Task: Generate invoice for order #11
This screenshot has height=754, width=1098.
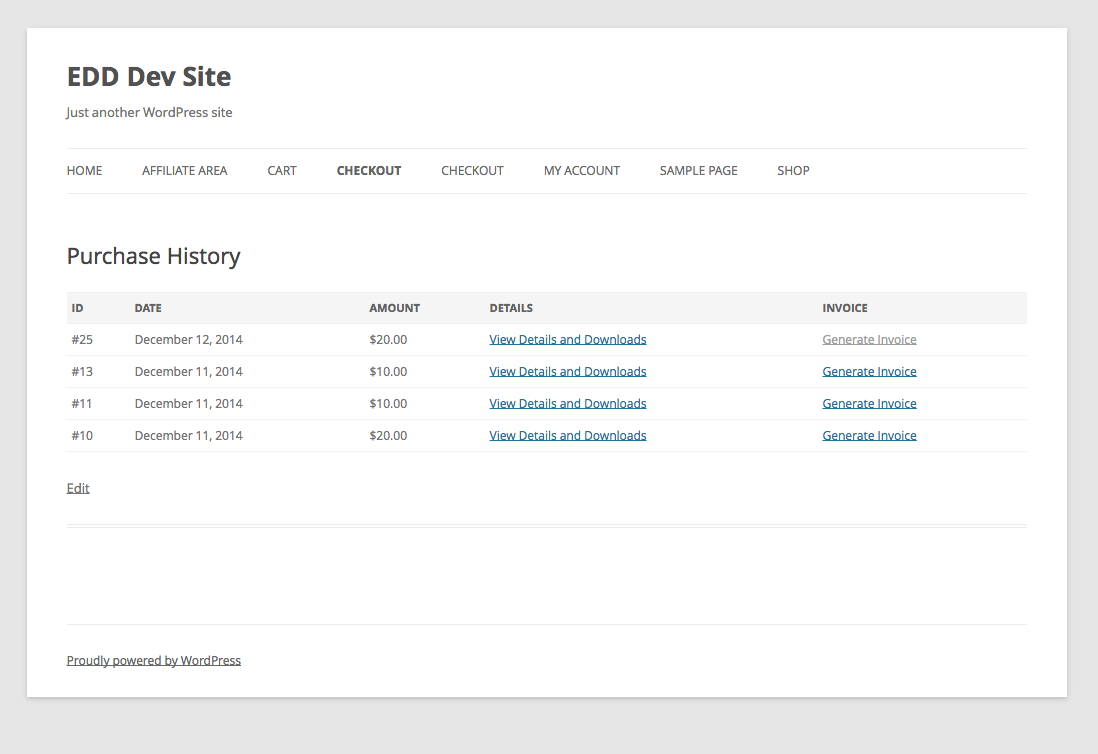Action: point(869,404)
